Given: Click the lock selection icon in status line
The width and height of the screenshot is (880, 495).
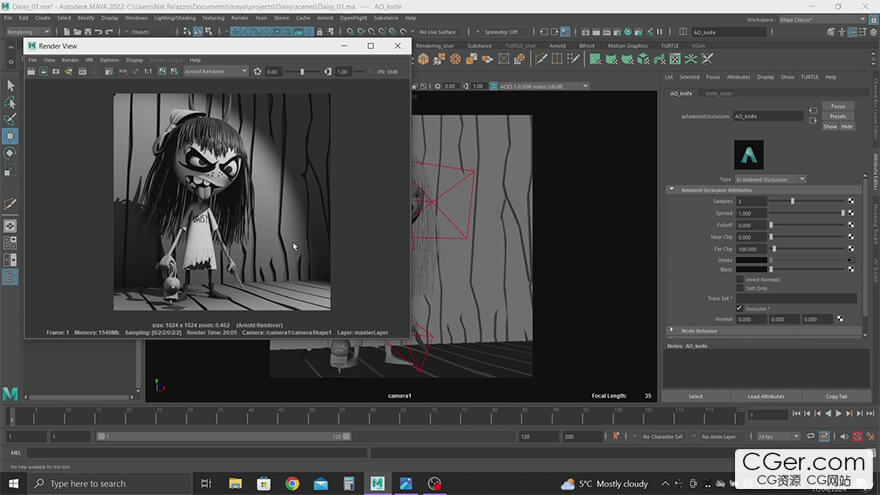Looking at the screenshot, I should tap(319, 32).
